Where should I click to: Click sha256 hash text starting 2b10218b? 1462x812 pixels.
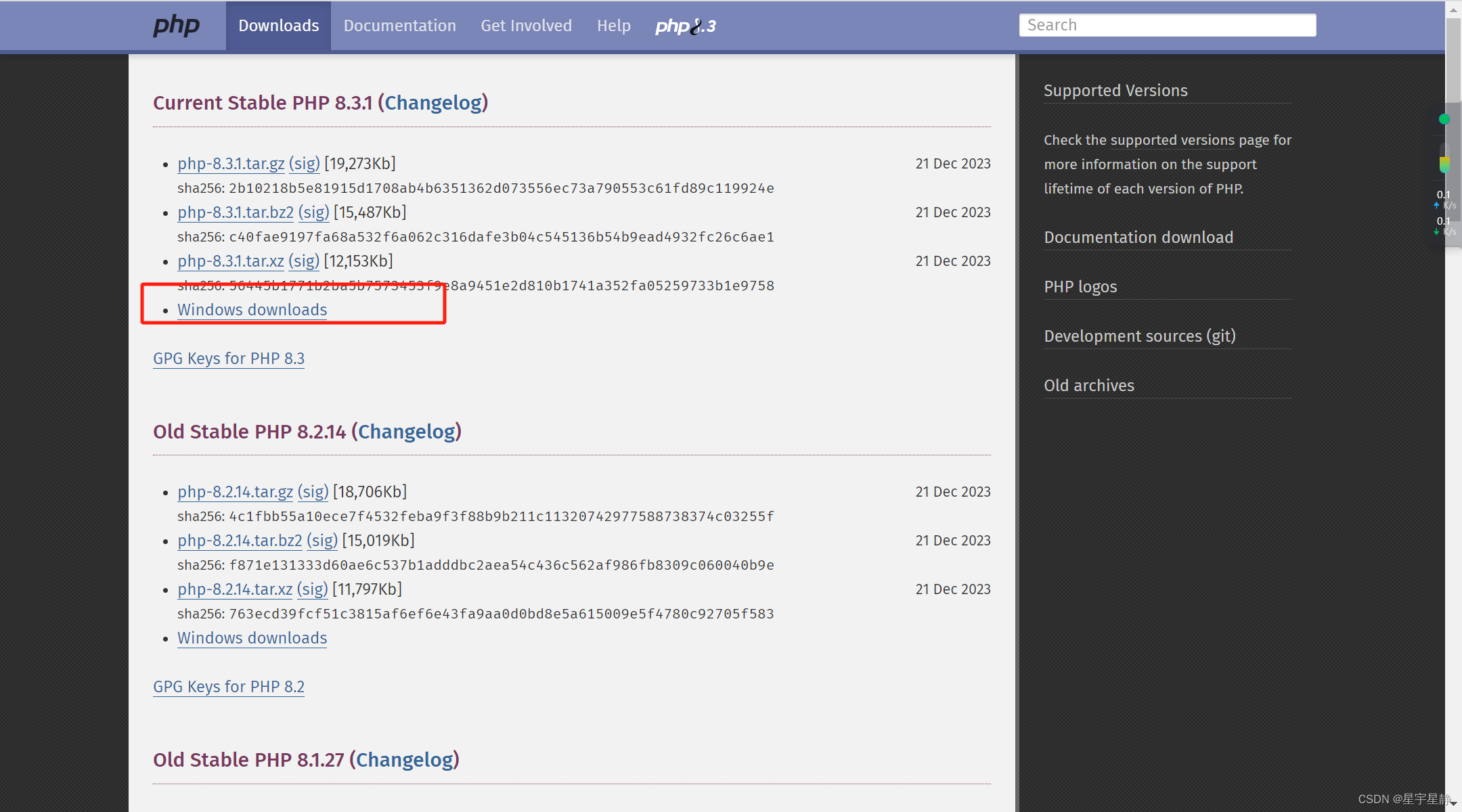pyautogui.click(x=502, y=188)
